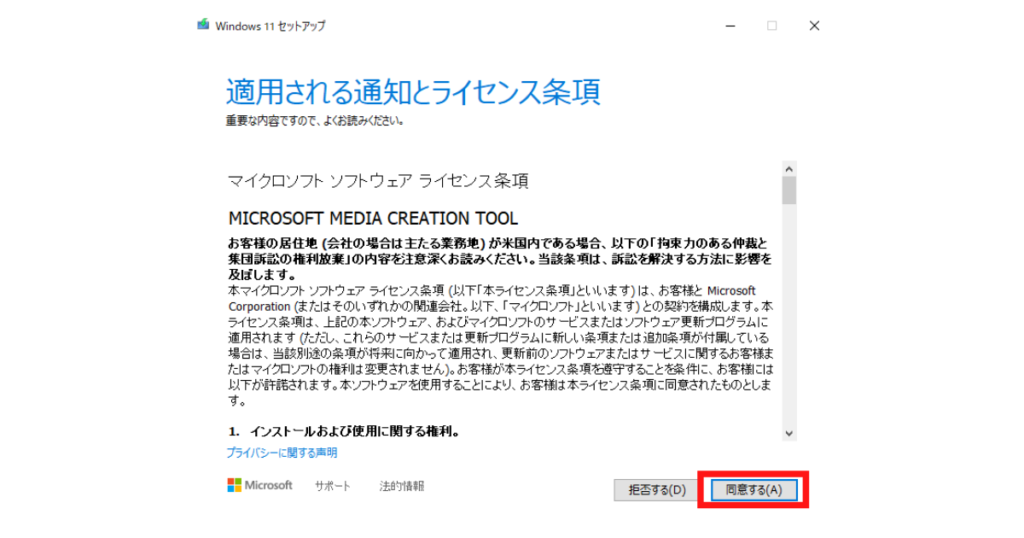Minimize the Windows 11 setup window
1024x538 pixels.
730,25
